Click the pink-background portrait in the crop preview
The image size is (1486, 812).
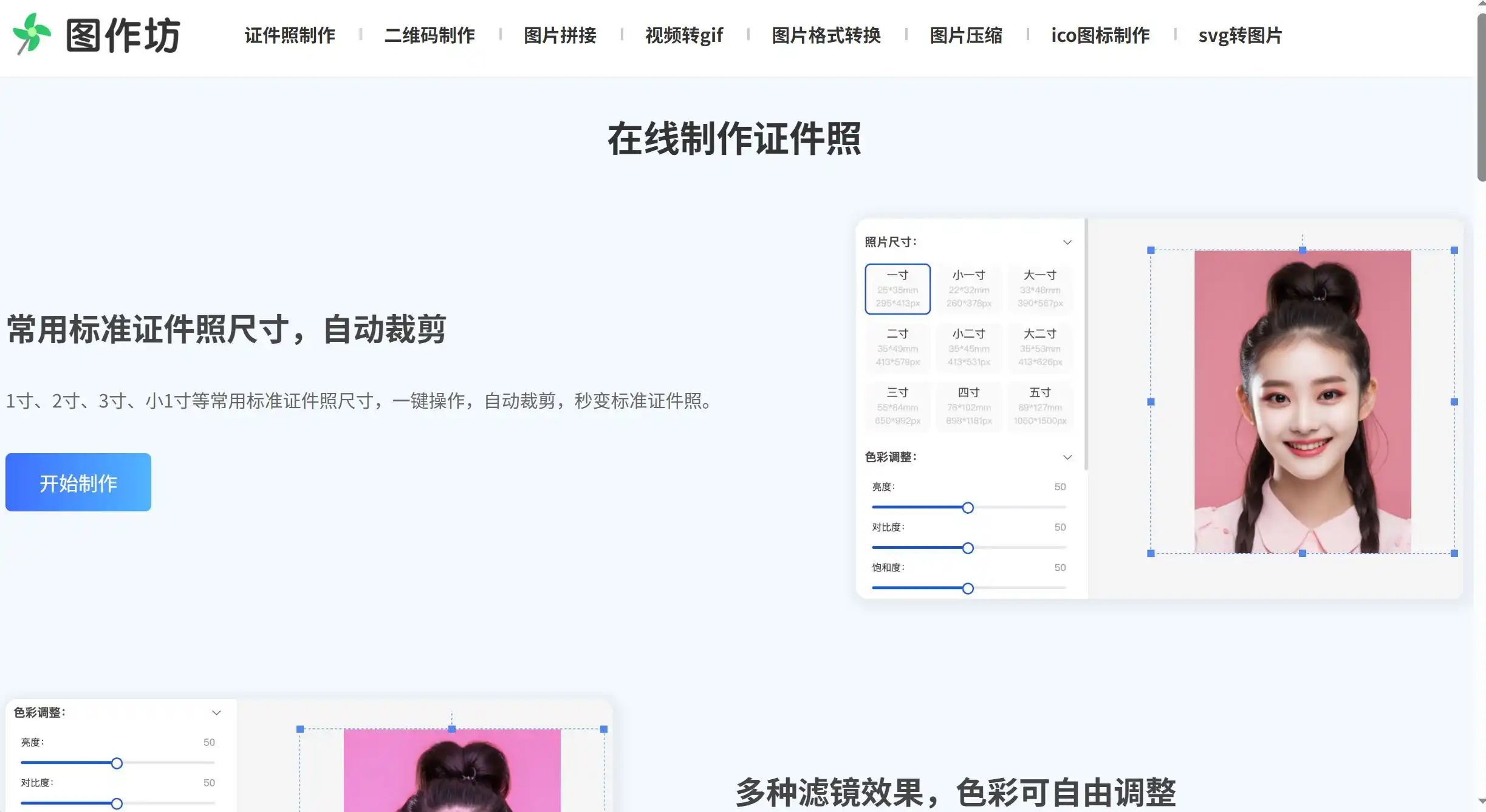click(x=1303, y=401)
